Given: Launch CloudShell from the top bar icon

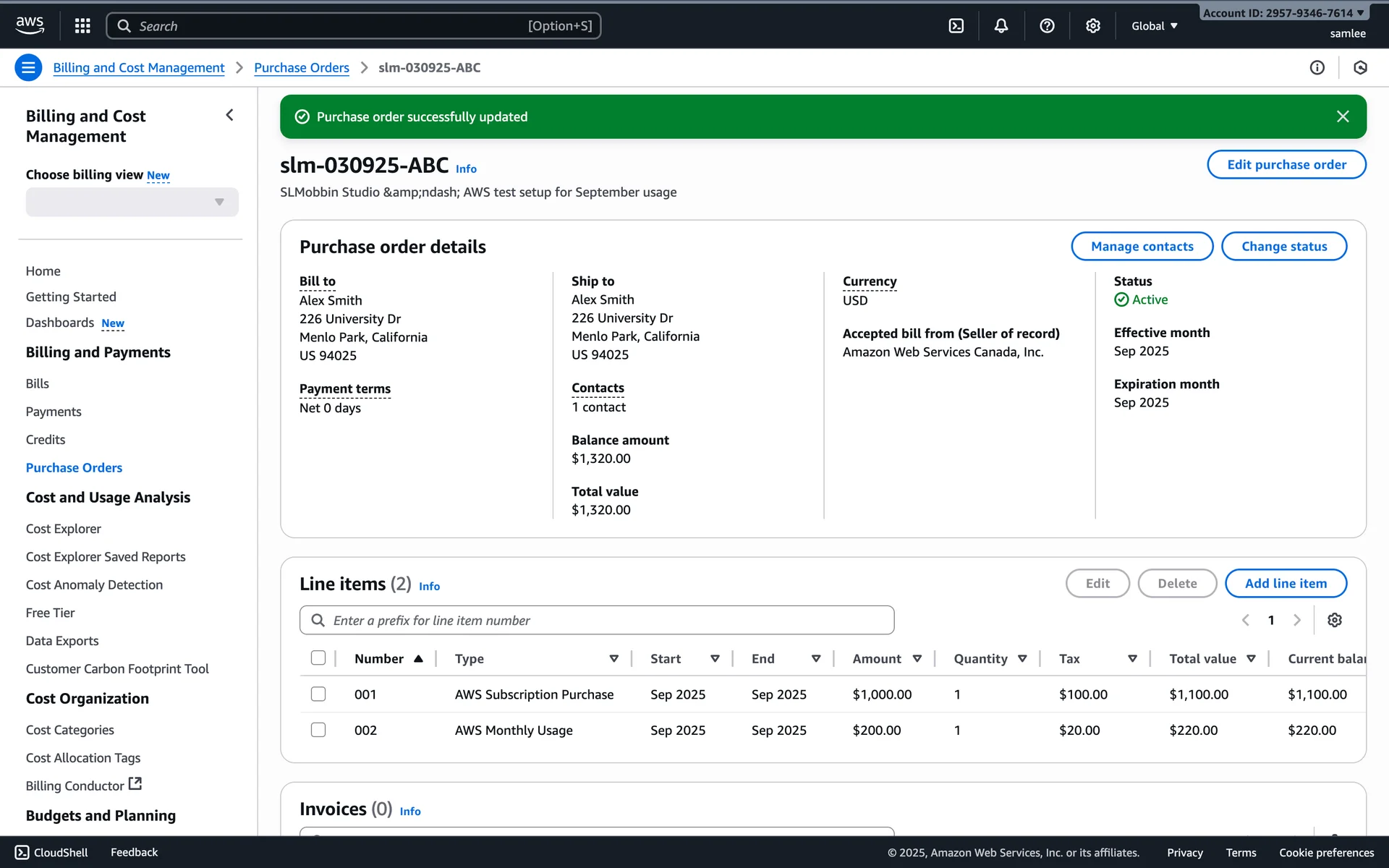Looking at the screenshot, I should coord(956,26).
